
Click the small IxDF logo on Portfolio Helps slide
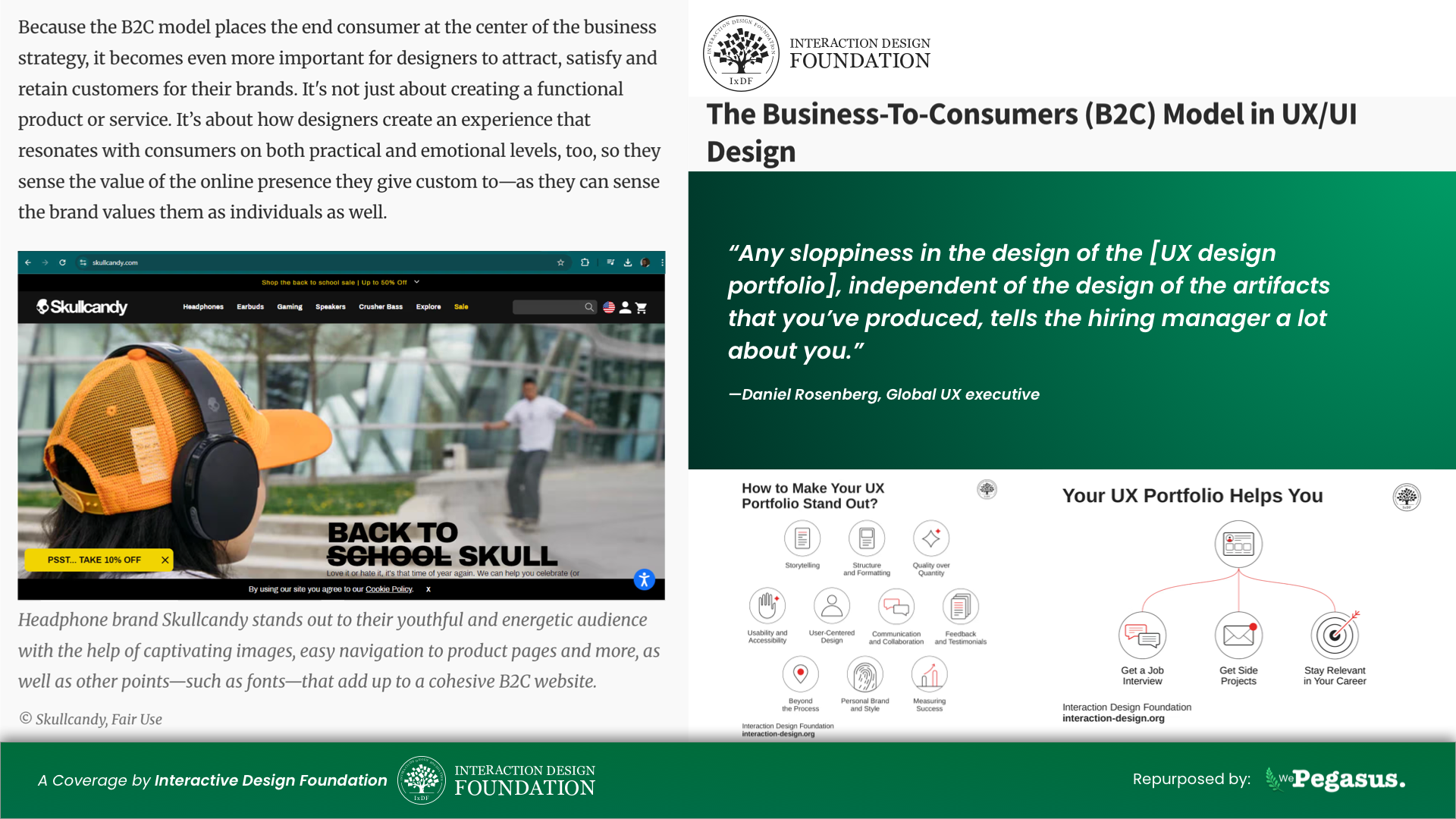[1407, 497]
